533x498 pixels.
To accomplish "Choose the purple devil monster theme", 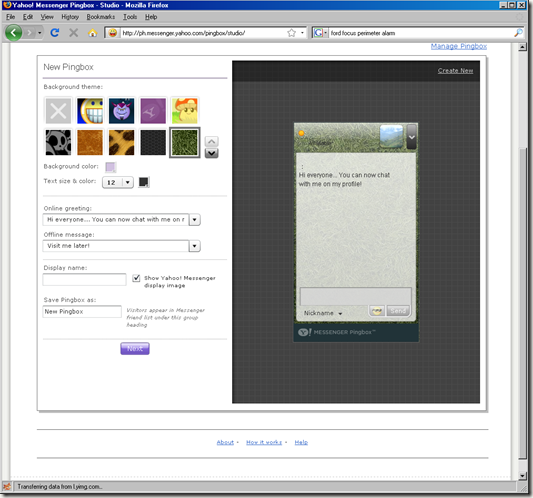I will coord(121,111).
